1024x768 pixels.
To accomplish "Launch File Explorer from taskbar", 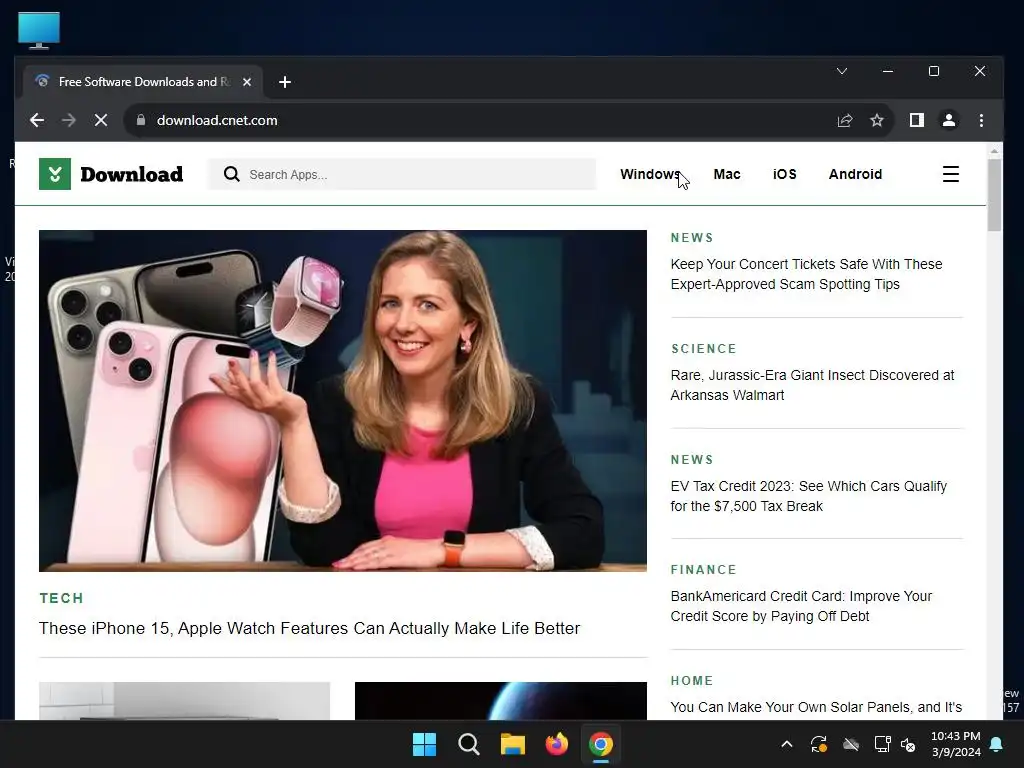I will [x=513, y=744].
